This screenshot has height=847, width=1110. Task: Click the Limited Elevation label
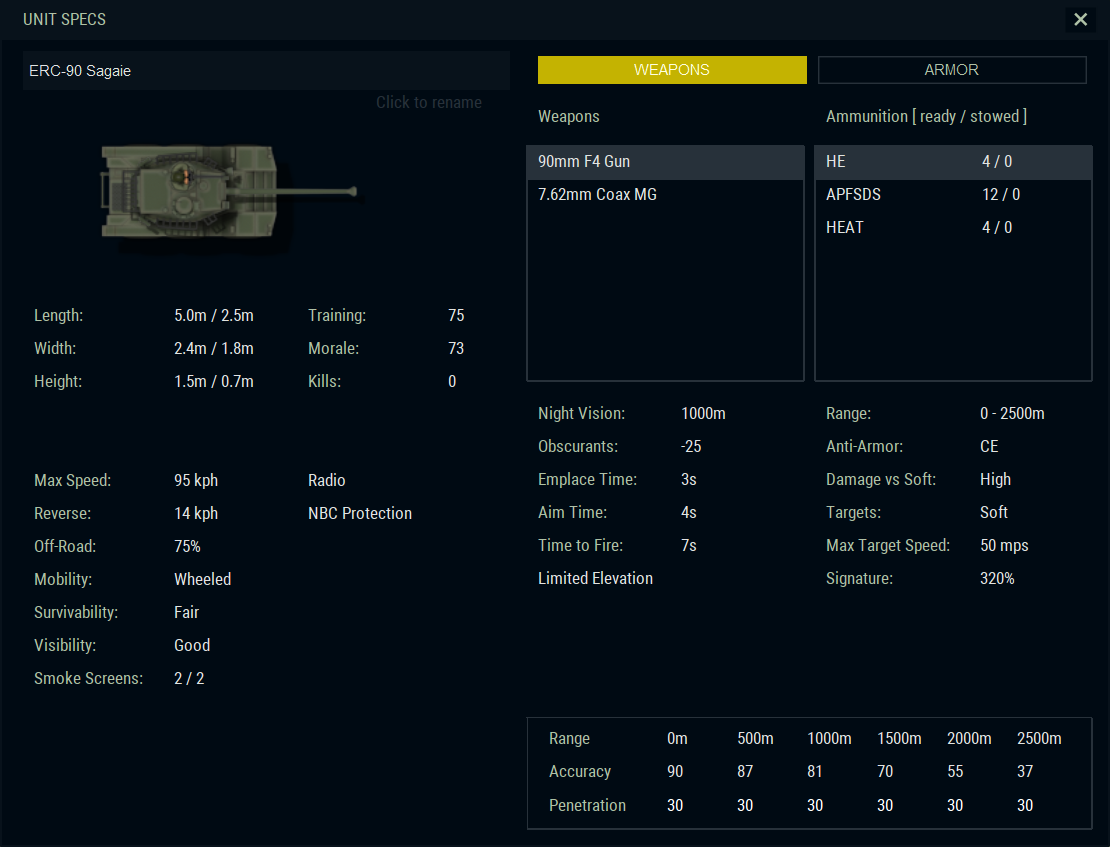coord(595,579)
